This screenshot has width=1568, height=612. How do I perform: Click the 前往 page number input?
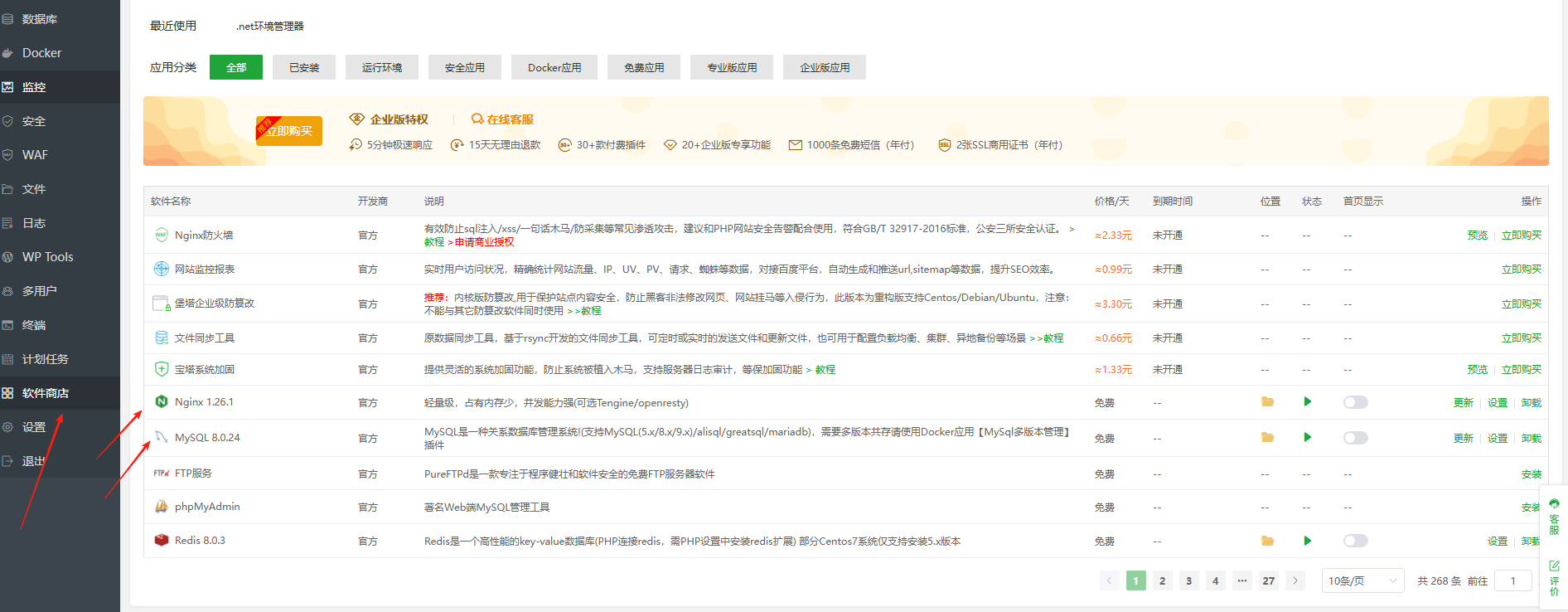click(x=1512, y=580)
